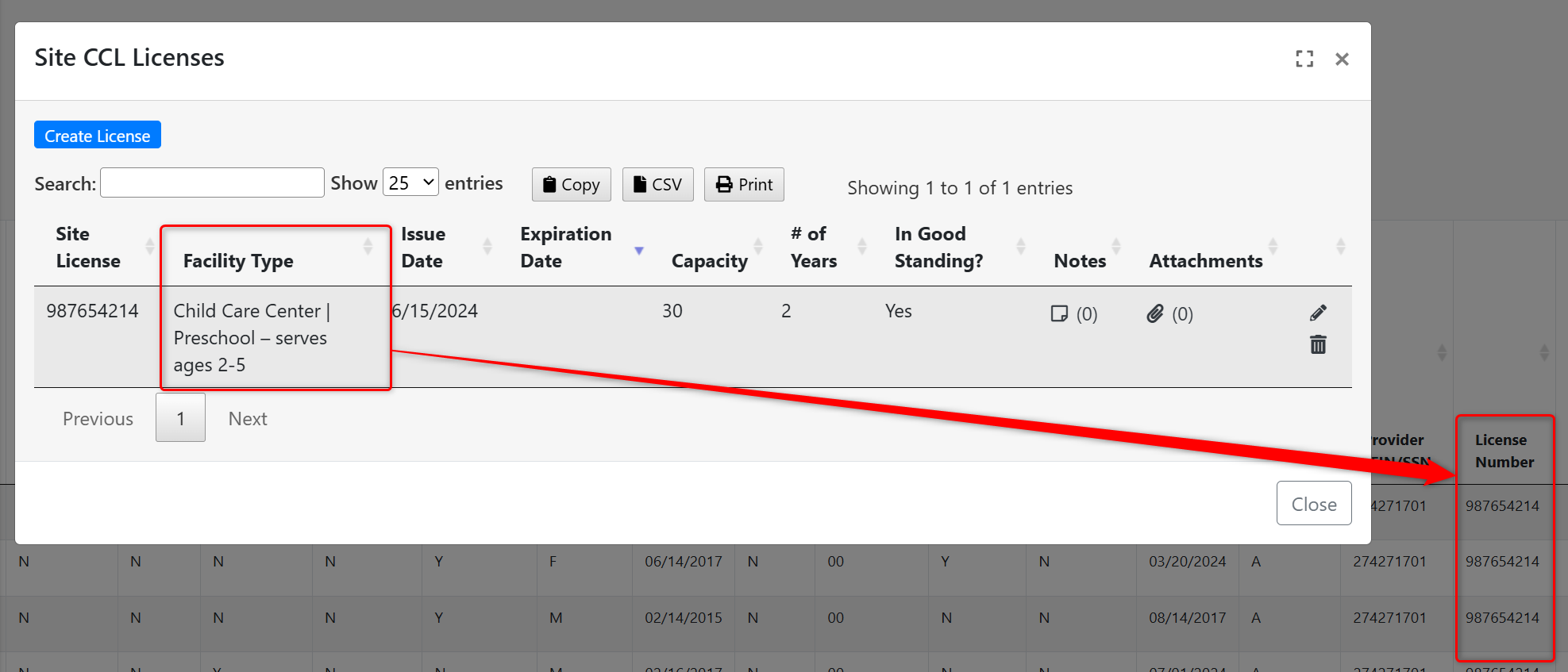Image resolution: width=1568 pixels, height=672 pixels.
Task: Click 08/14/2017 date in background table
Action: (1187, 618)
